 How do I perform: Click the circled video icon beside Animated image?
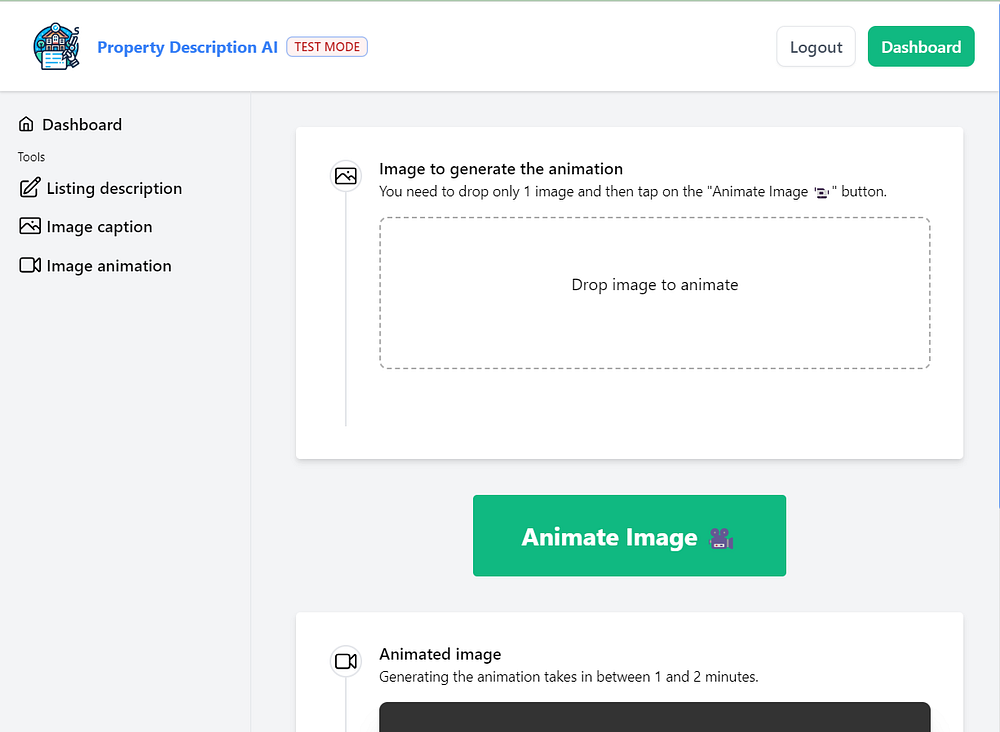(346, 661)
